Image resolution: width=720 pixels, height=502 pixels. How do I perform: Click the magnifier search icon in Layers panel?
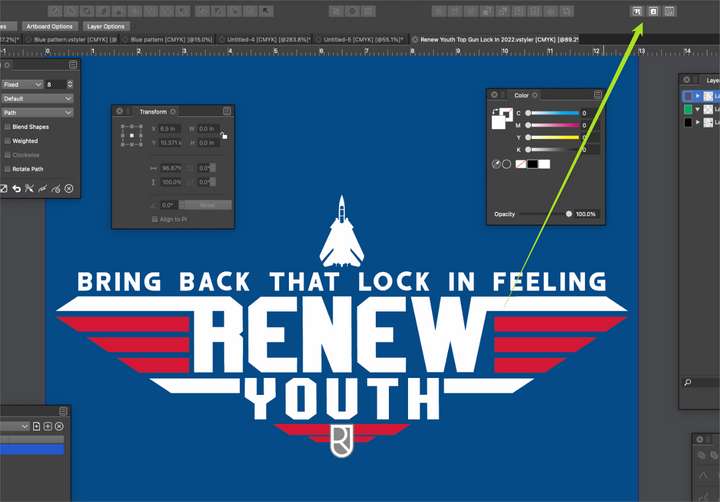click(x=688, y=382)
